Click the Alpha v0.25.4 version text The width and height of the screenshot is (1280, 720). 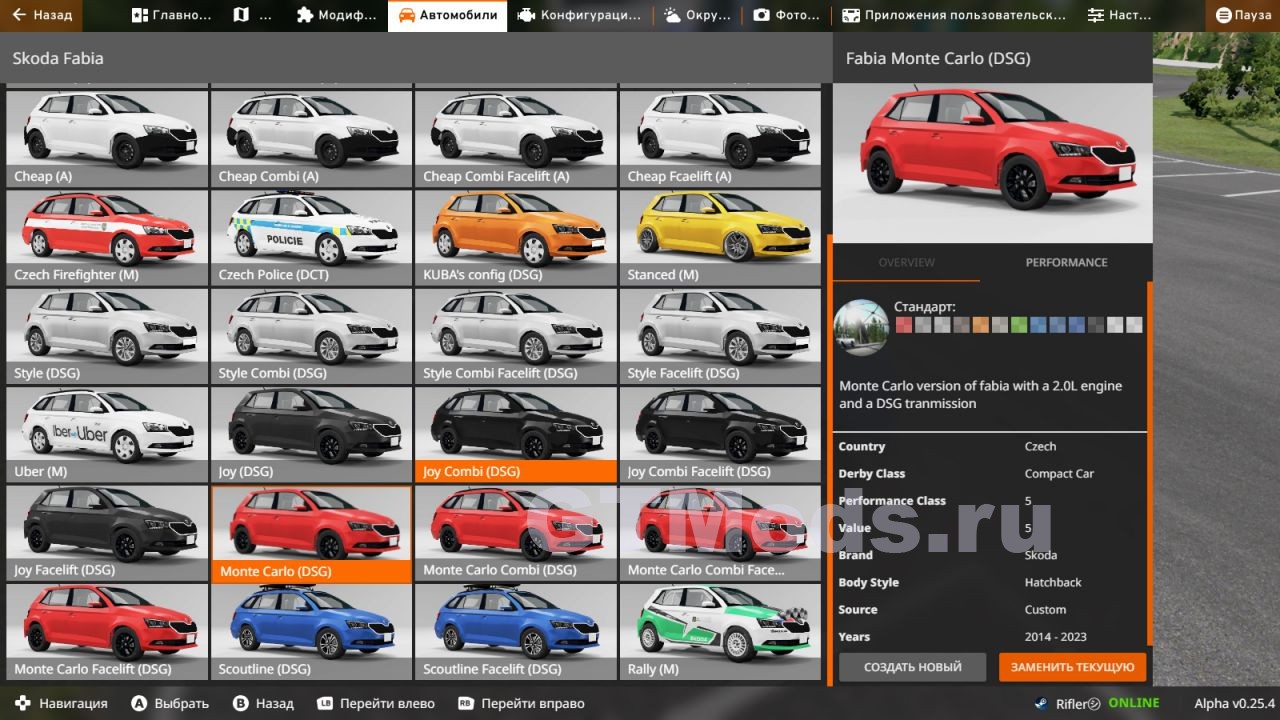click(x=1235, y=703)
